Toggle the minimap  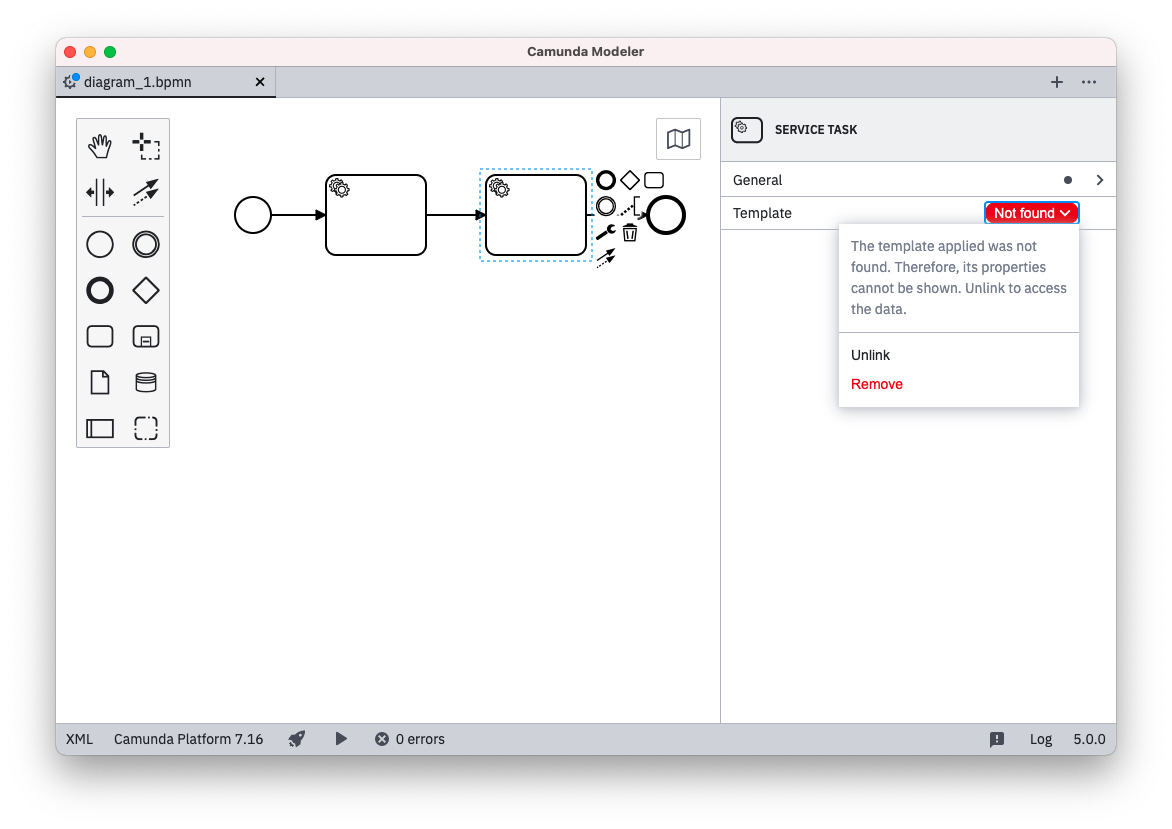[x=678, y=139]
